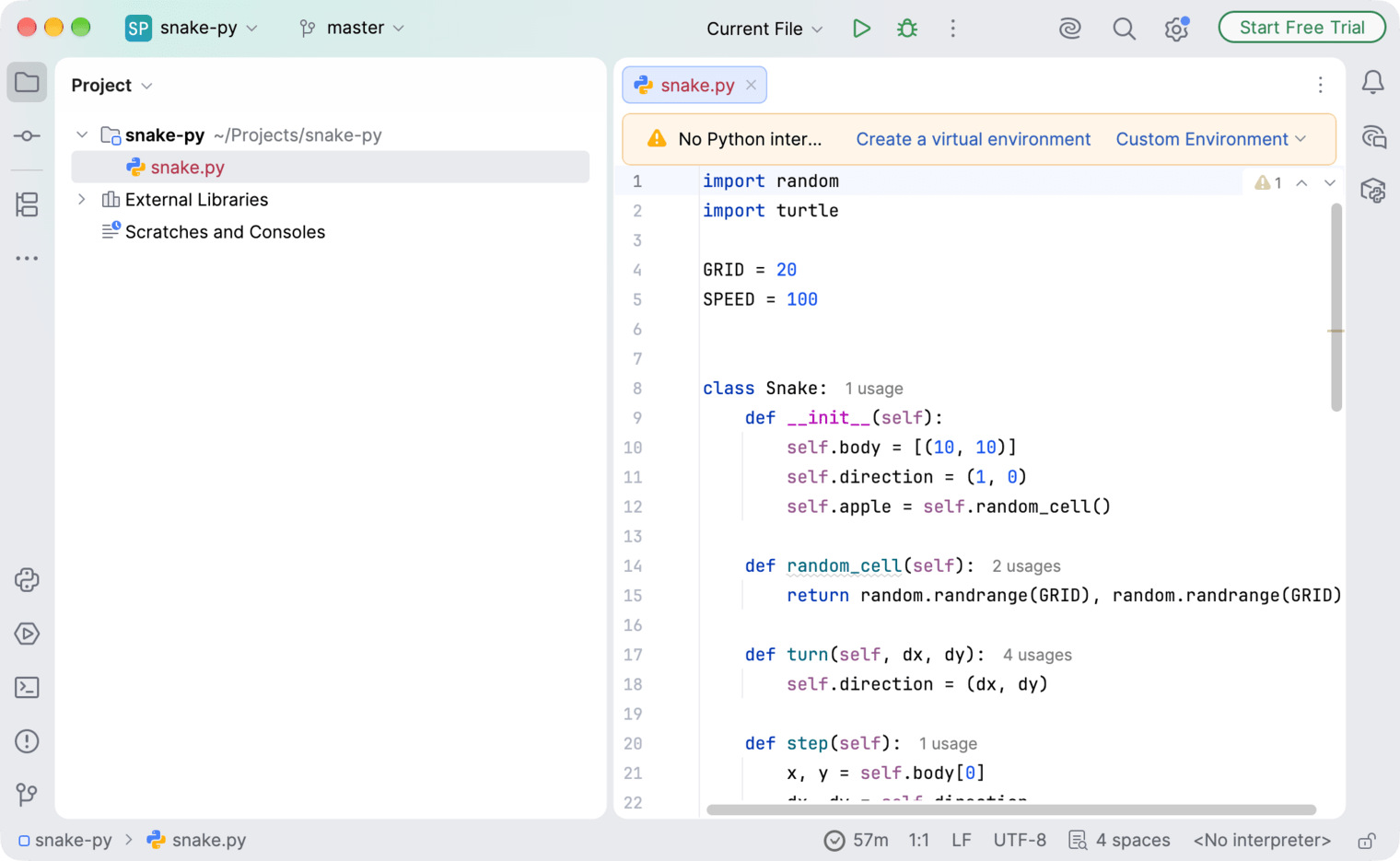Open the Git tool window

(27, 795)
